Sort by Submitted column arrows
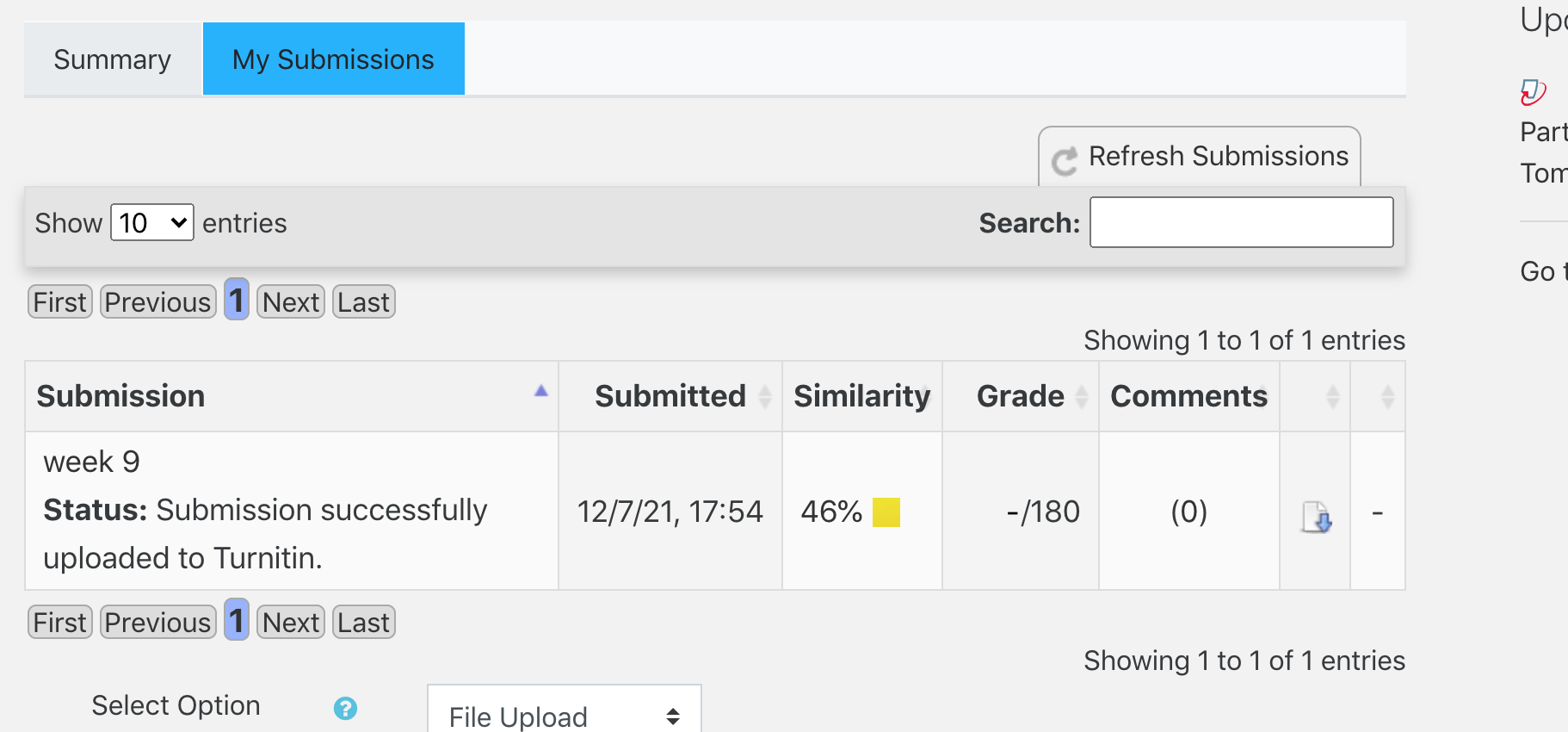This screenshot has width=1568, height=732. pos(764,396)
